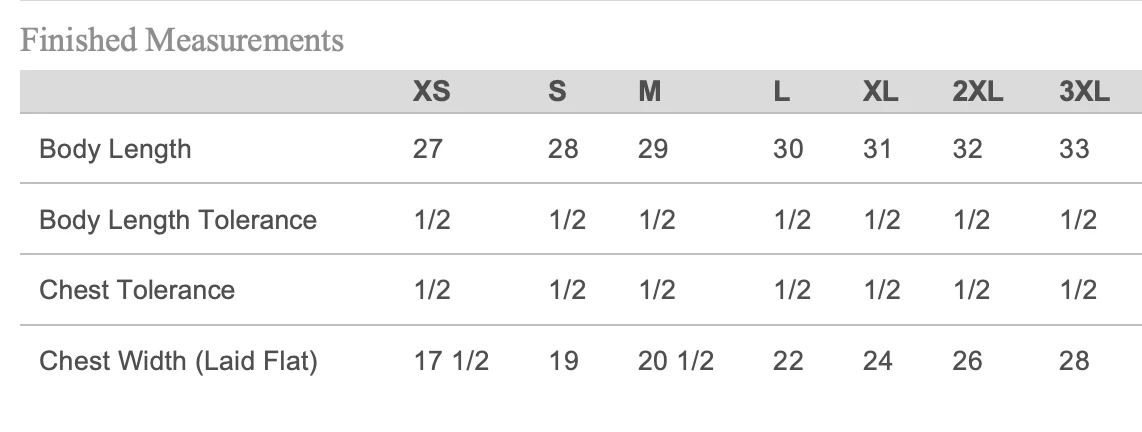Select the XS column header
The image size is (1142, 432).
[431, 92]
